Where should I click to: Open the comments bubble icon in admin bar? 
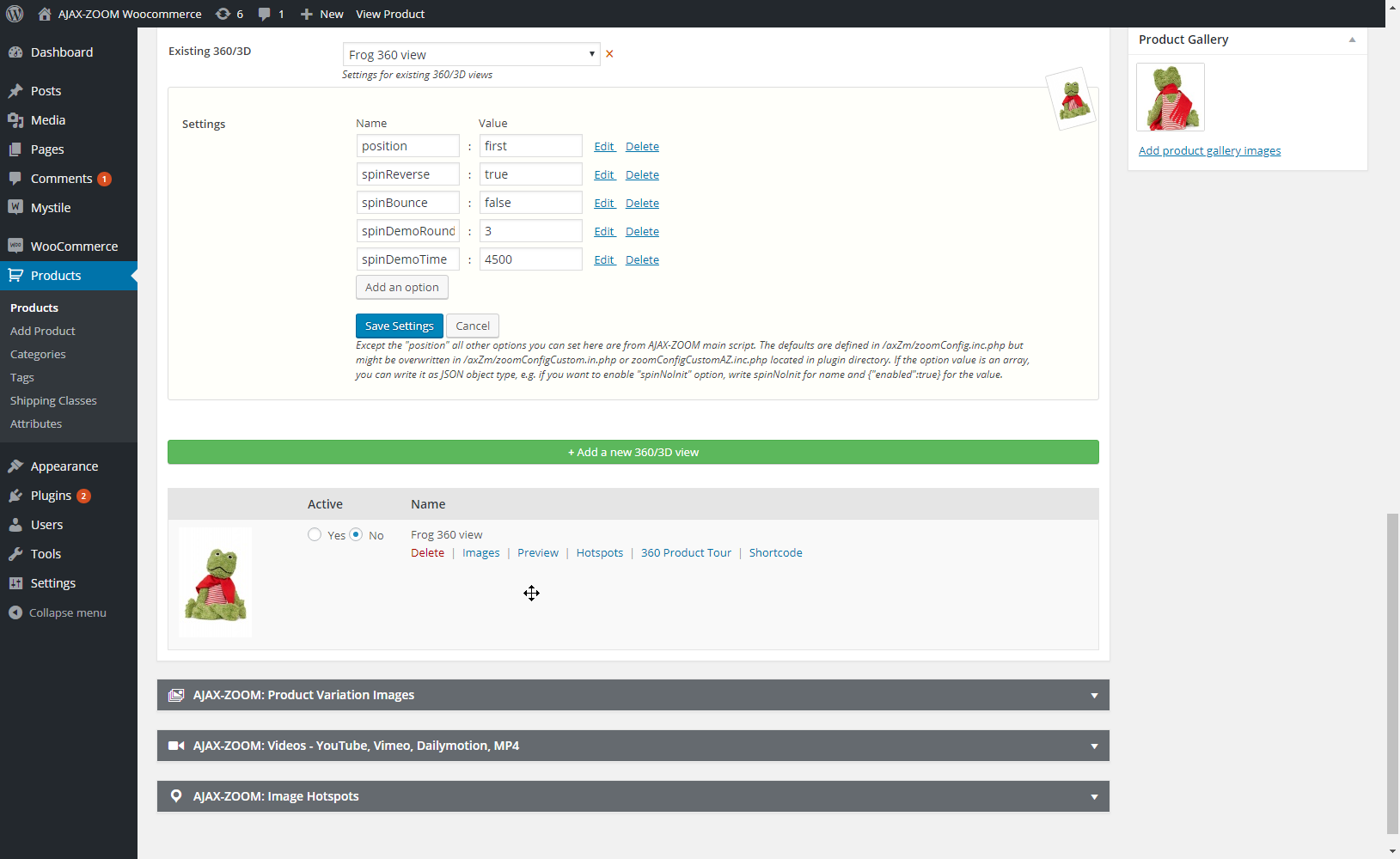pyautogui.click(x=265, y=14)
